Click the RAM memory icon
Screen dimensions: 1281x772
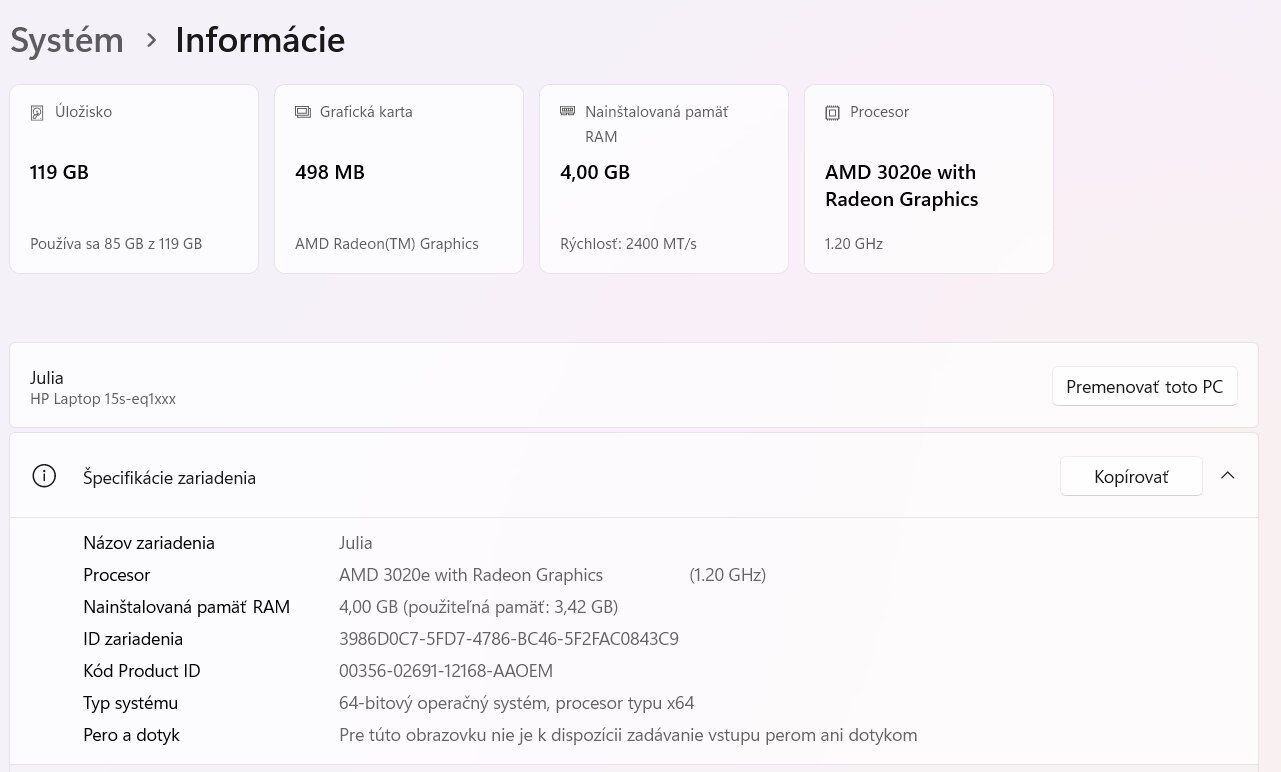coord(568,111)
